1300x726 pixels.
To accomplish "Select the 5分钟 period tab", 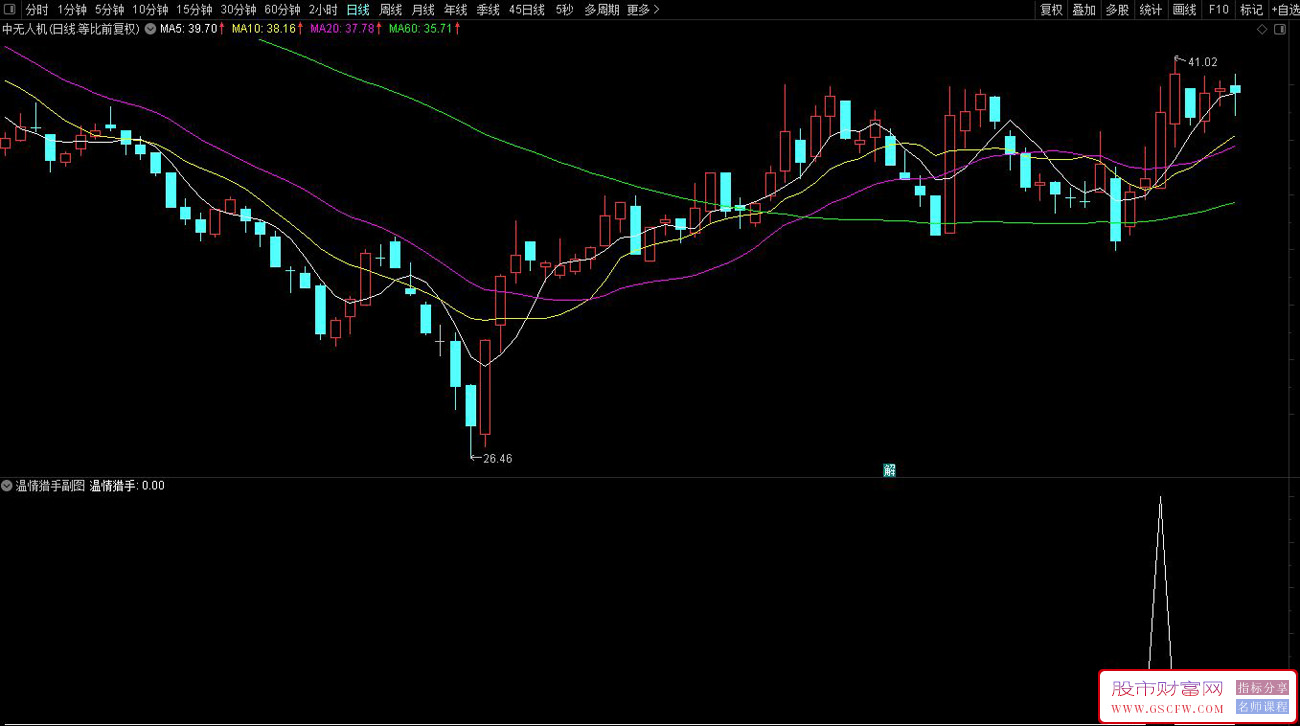I will point(110,9).
